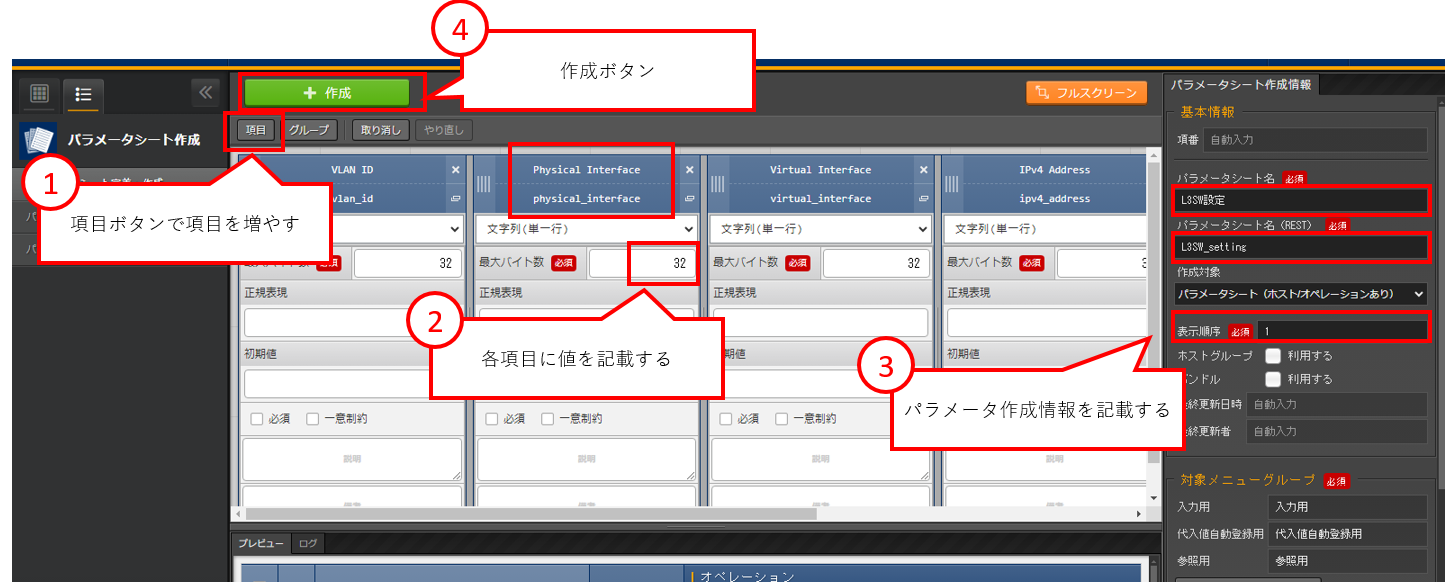Click VLAN ID 最大バイト数 field

(408, 263)
